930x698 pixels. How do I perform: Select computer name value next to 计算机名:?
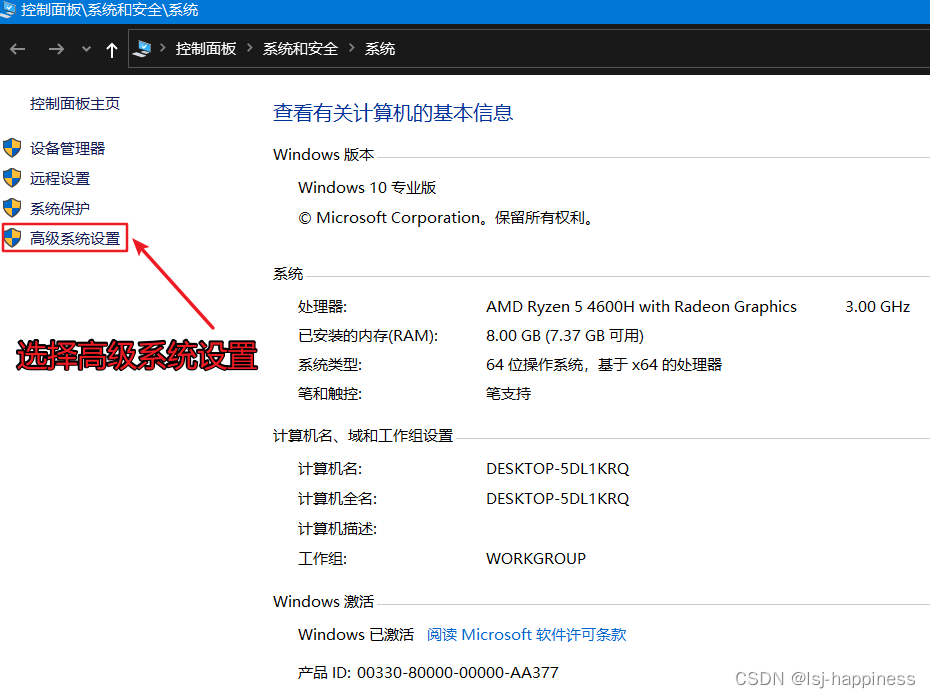pyautogui.click(x=558, y=468)
